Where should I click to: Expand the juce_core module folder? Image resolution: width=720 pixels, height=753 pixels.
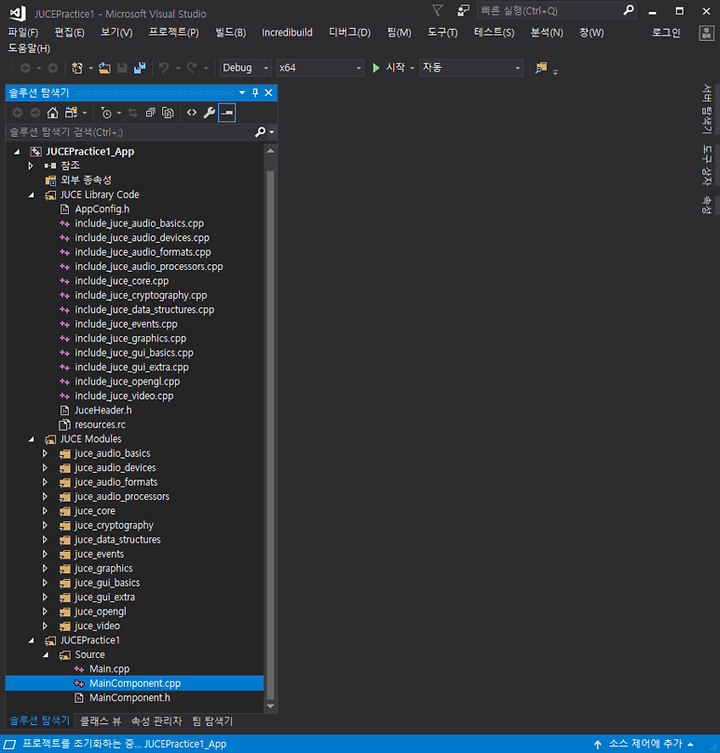[45, 511]
